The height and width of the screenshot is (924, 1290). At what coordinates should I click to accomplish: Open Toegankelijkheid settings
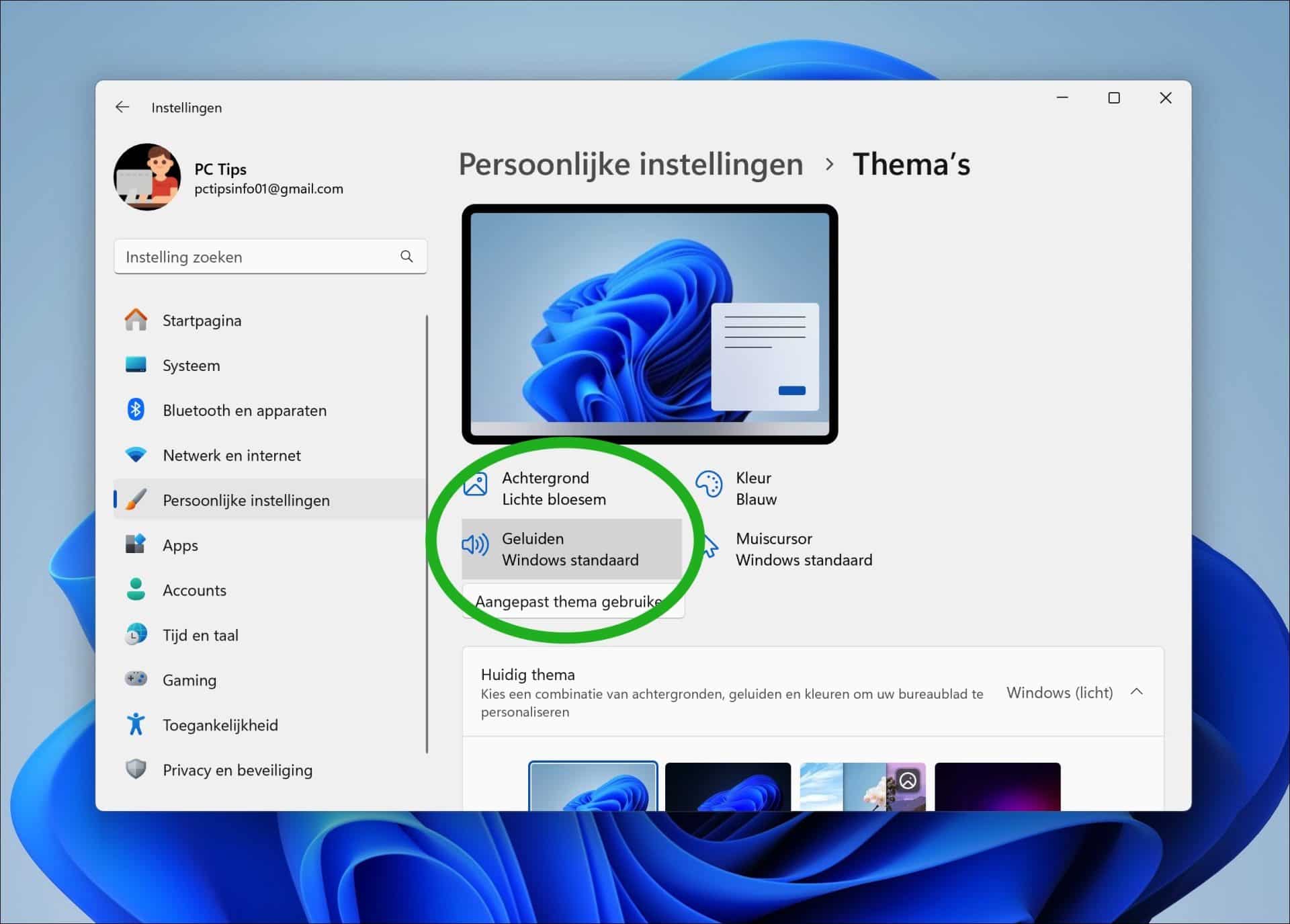click(270, 725)
